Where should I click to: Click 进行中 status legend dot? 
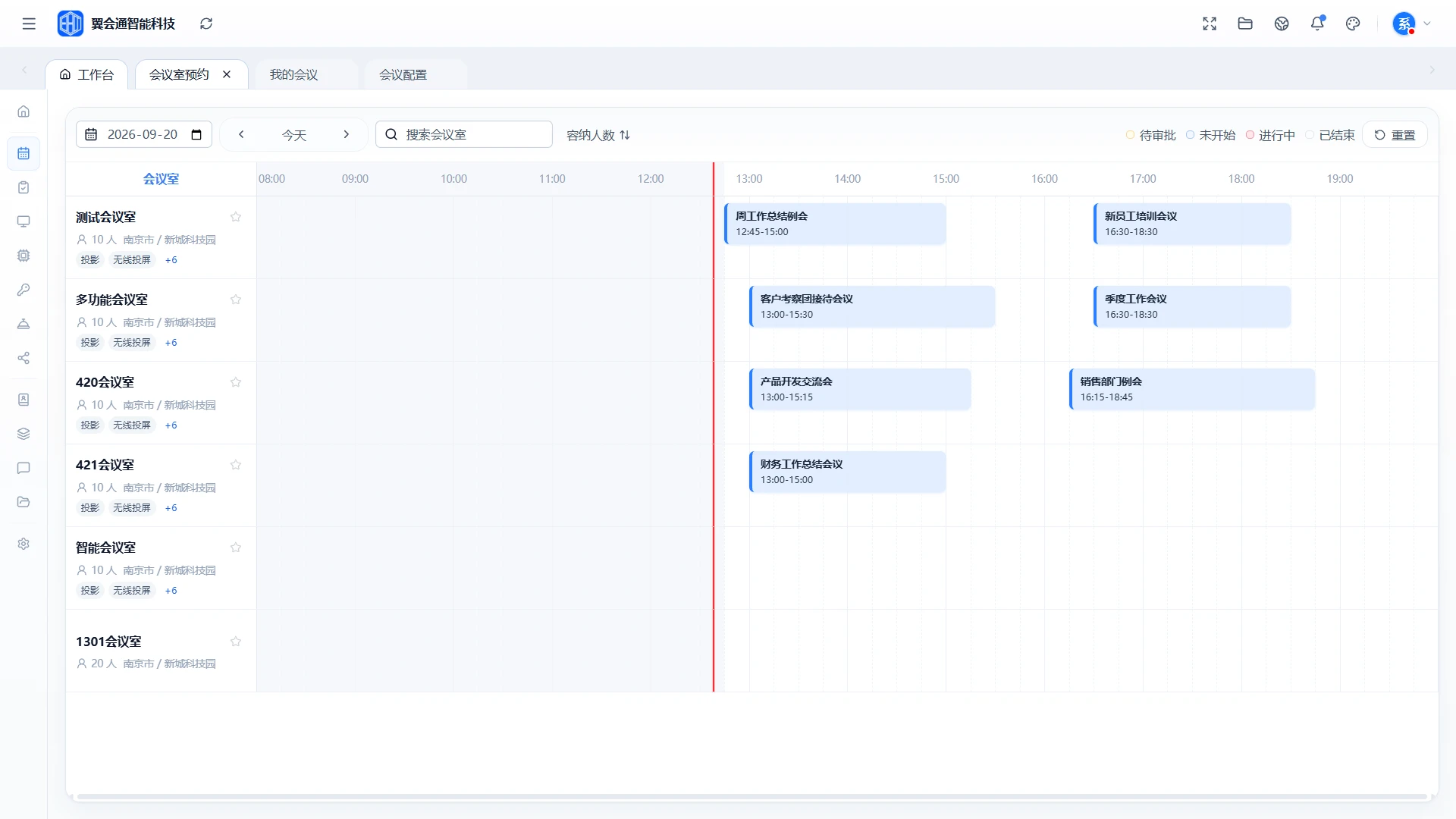point(1250,135)
